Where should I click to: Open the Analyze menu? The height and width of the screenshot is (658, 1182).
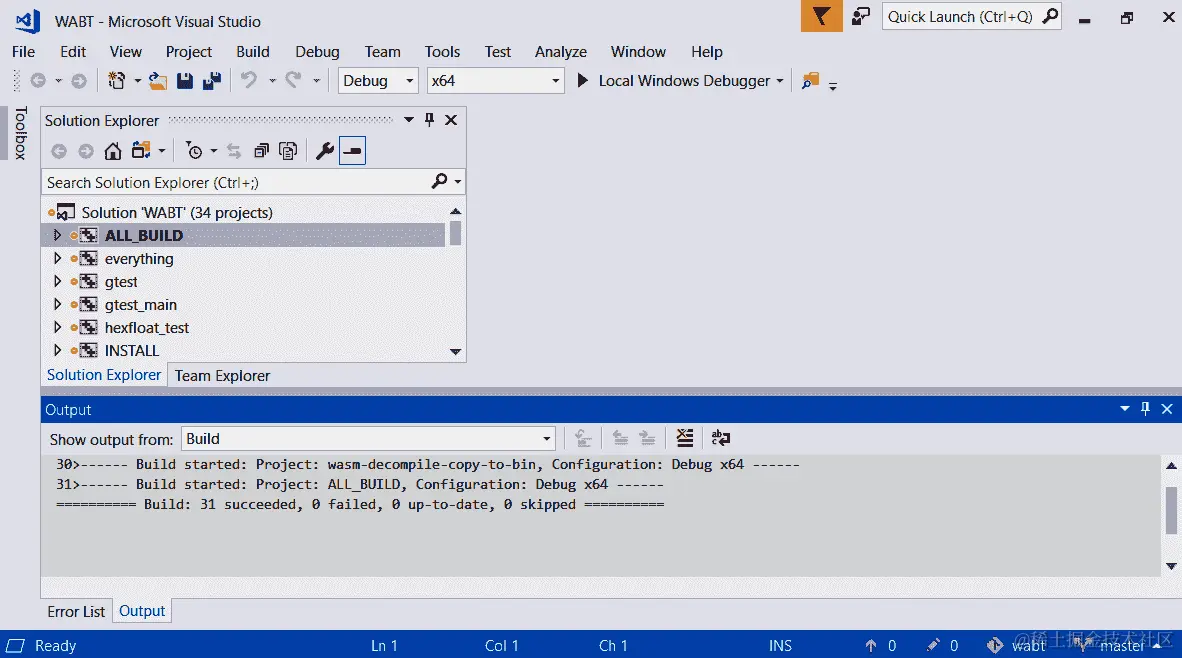(561, 51)
